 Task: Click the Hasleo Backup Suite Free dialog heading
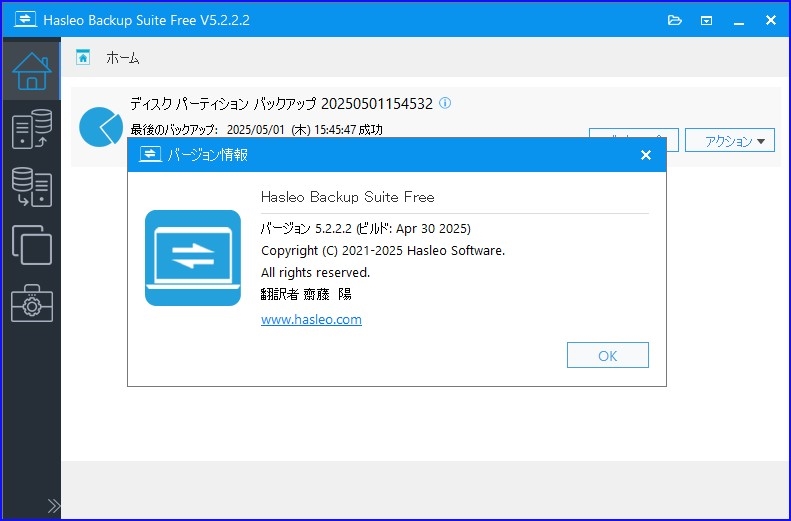348,197
